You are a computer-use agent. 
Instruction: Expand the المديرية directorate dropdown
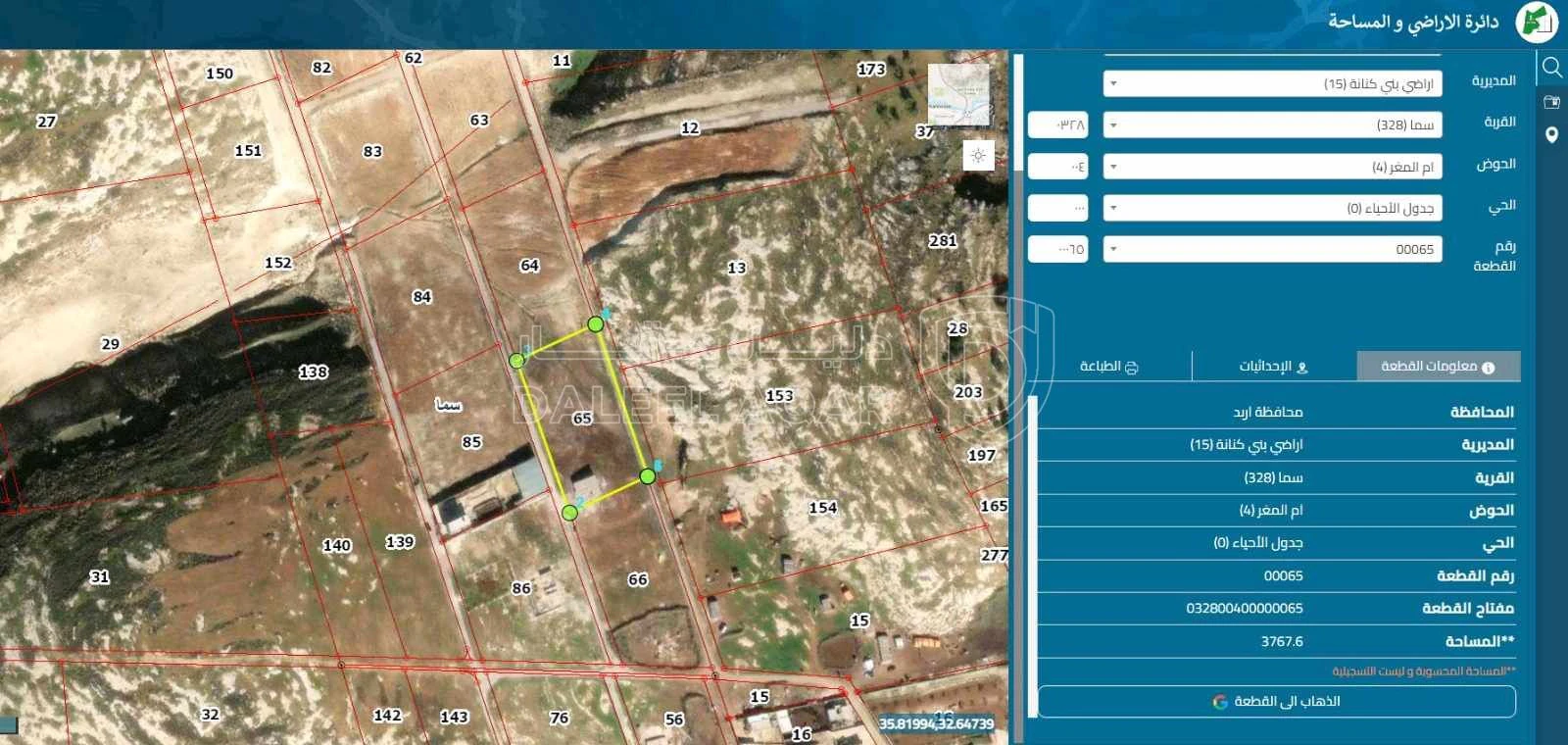pyautogui.click(x=1272, y=83)
